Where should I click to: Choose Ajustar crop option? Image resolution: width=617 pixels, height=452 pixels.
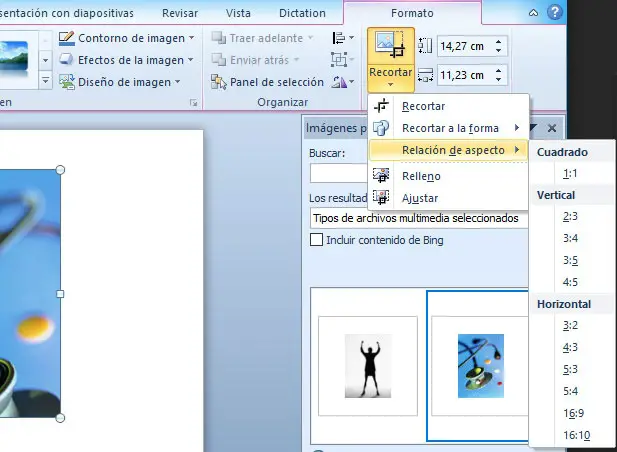[x=448, y=198]
